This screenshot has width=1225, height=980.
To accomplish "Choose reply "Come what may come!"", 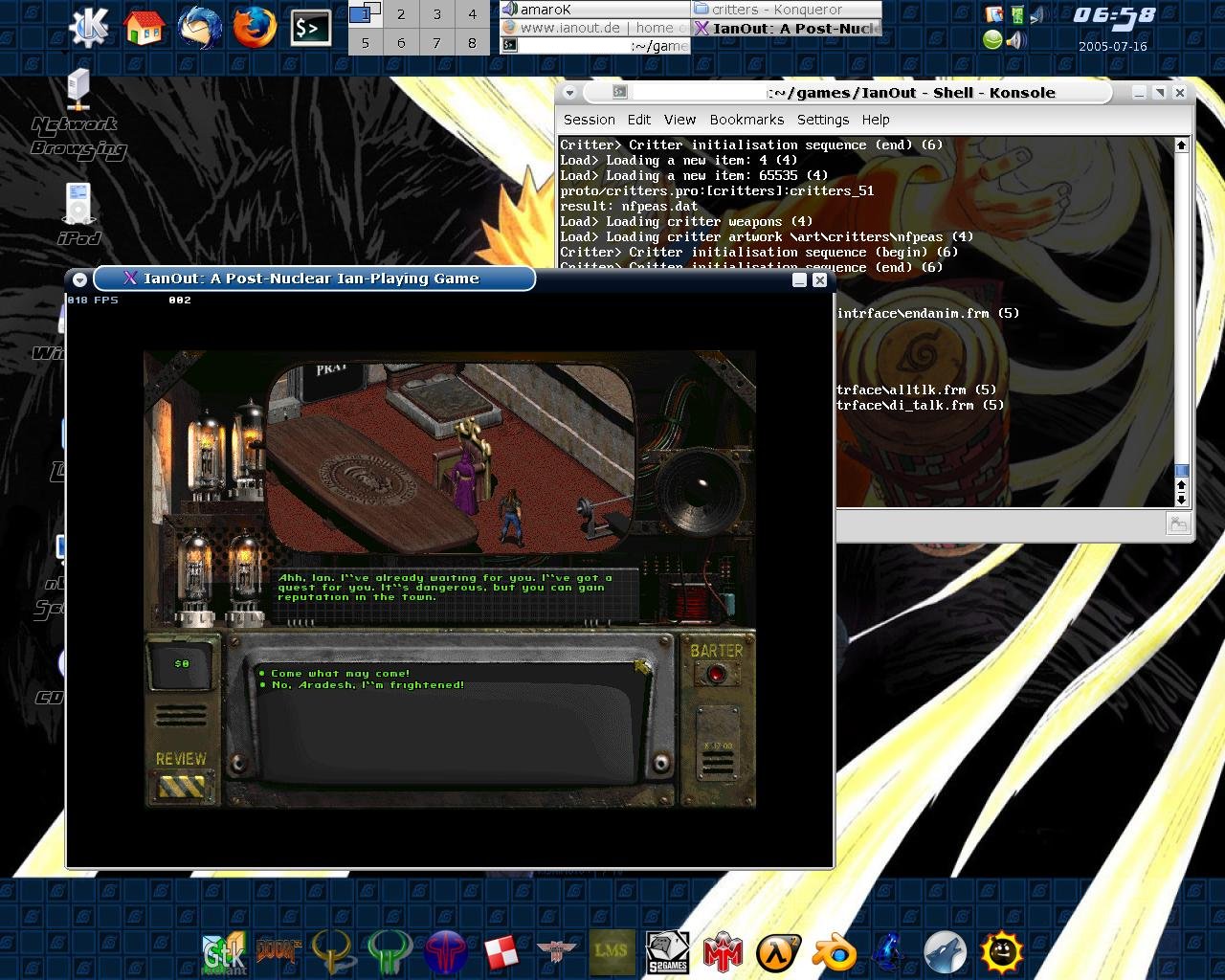I will [x=340, y=674].
